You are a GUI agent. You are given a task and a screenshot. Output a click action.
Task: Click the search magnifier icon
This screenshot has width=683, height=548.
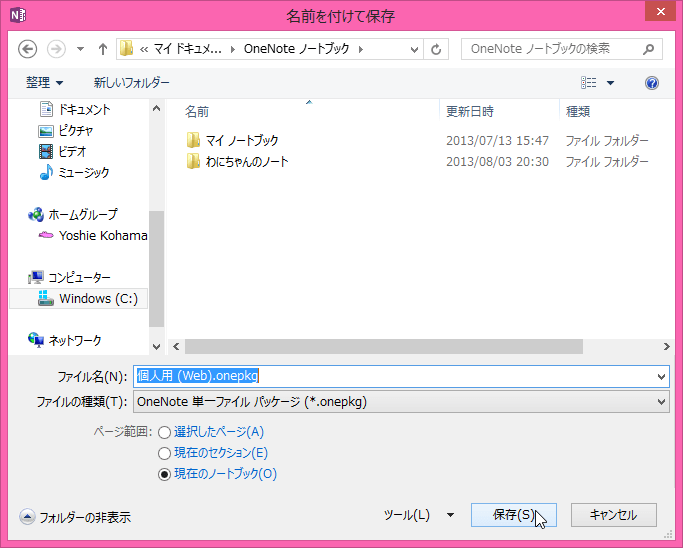[649, 49]
